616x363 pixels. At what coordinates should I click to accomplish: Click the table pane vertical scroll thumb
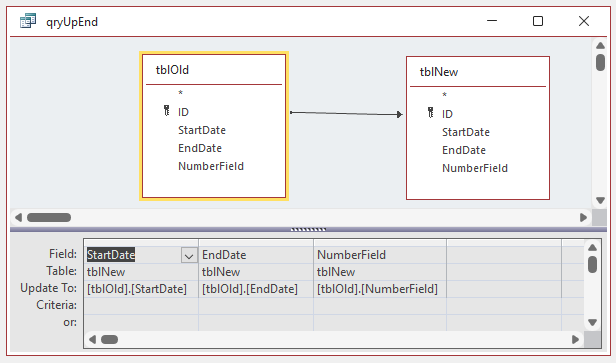pos(600,62)
